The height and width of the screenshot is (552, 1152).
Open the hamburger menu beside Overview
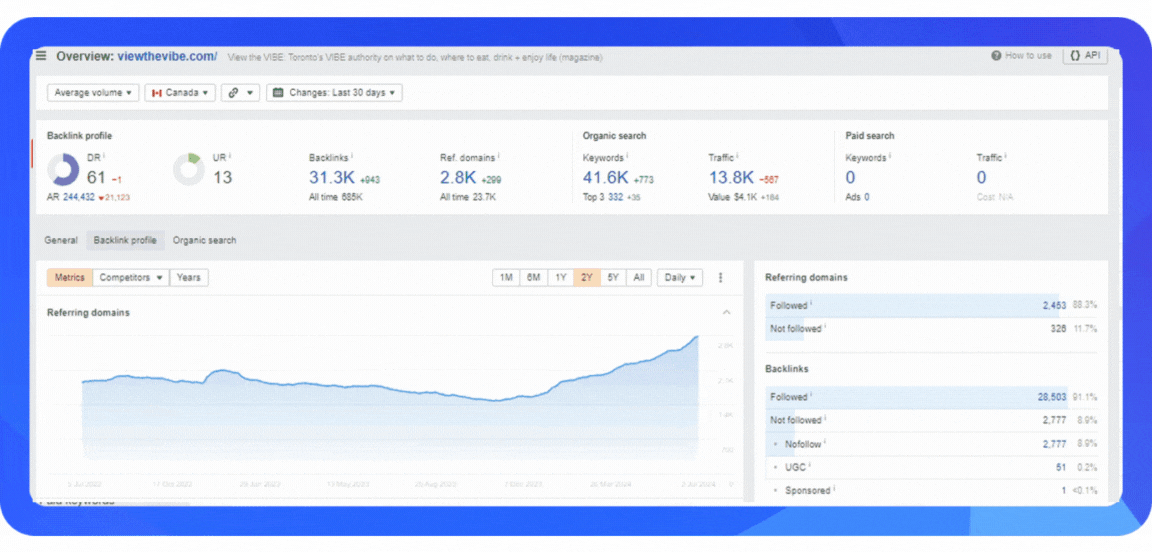41,56
